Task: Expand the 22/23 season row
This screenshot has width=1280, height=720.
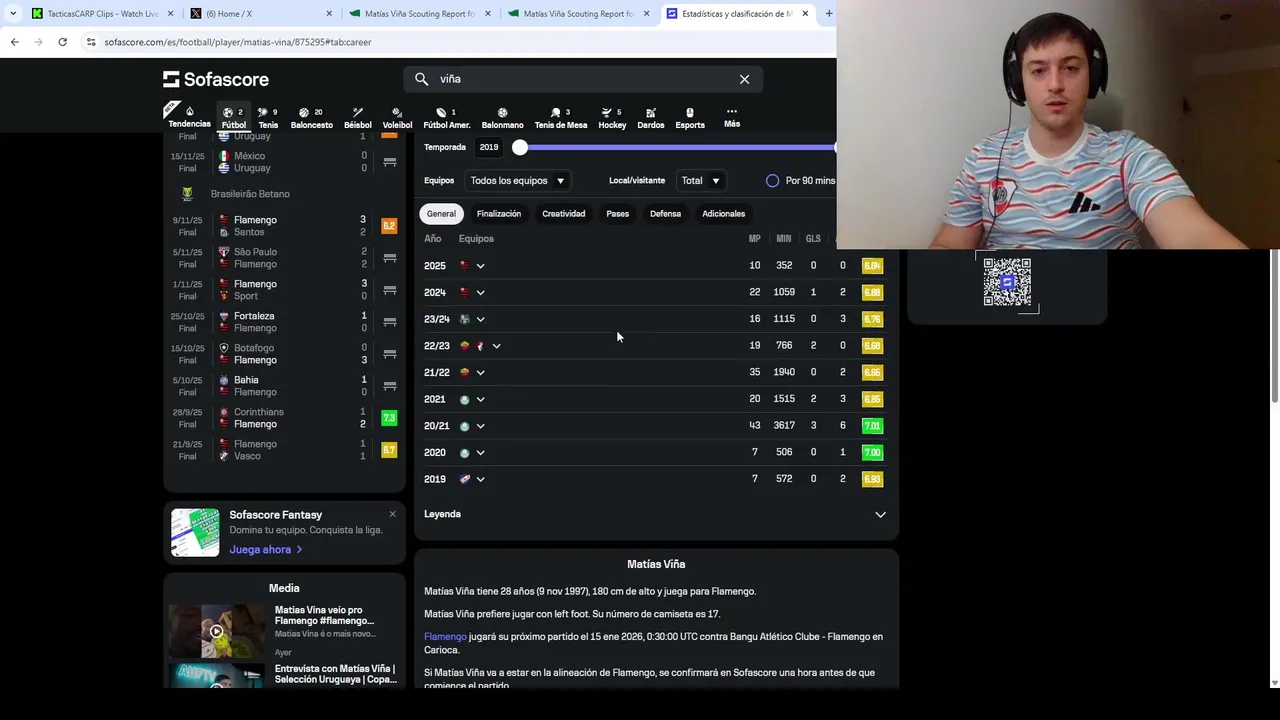Action: pos(496,346)
